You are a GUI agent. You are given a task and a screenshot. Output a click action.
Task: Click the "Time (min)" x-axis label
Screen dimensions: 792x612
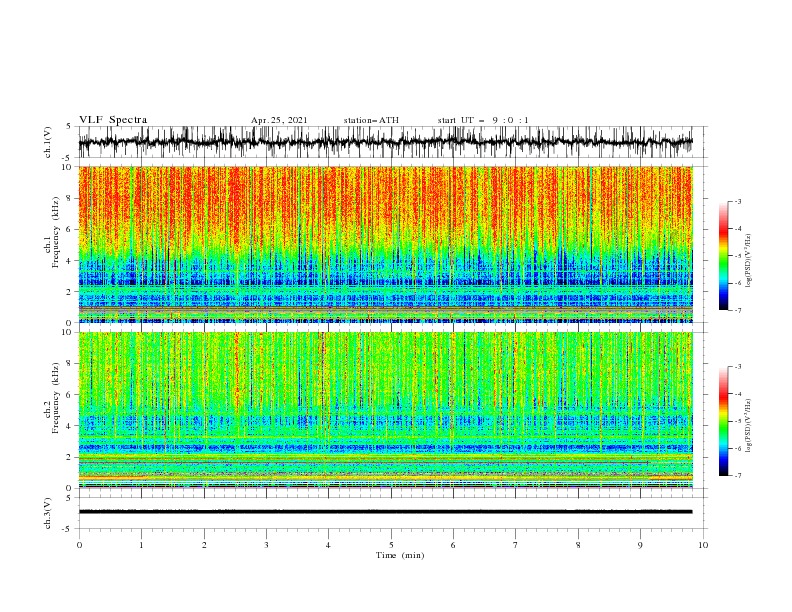point(400,555)
